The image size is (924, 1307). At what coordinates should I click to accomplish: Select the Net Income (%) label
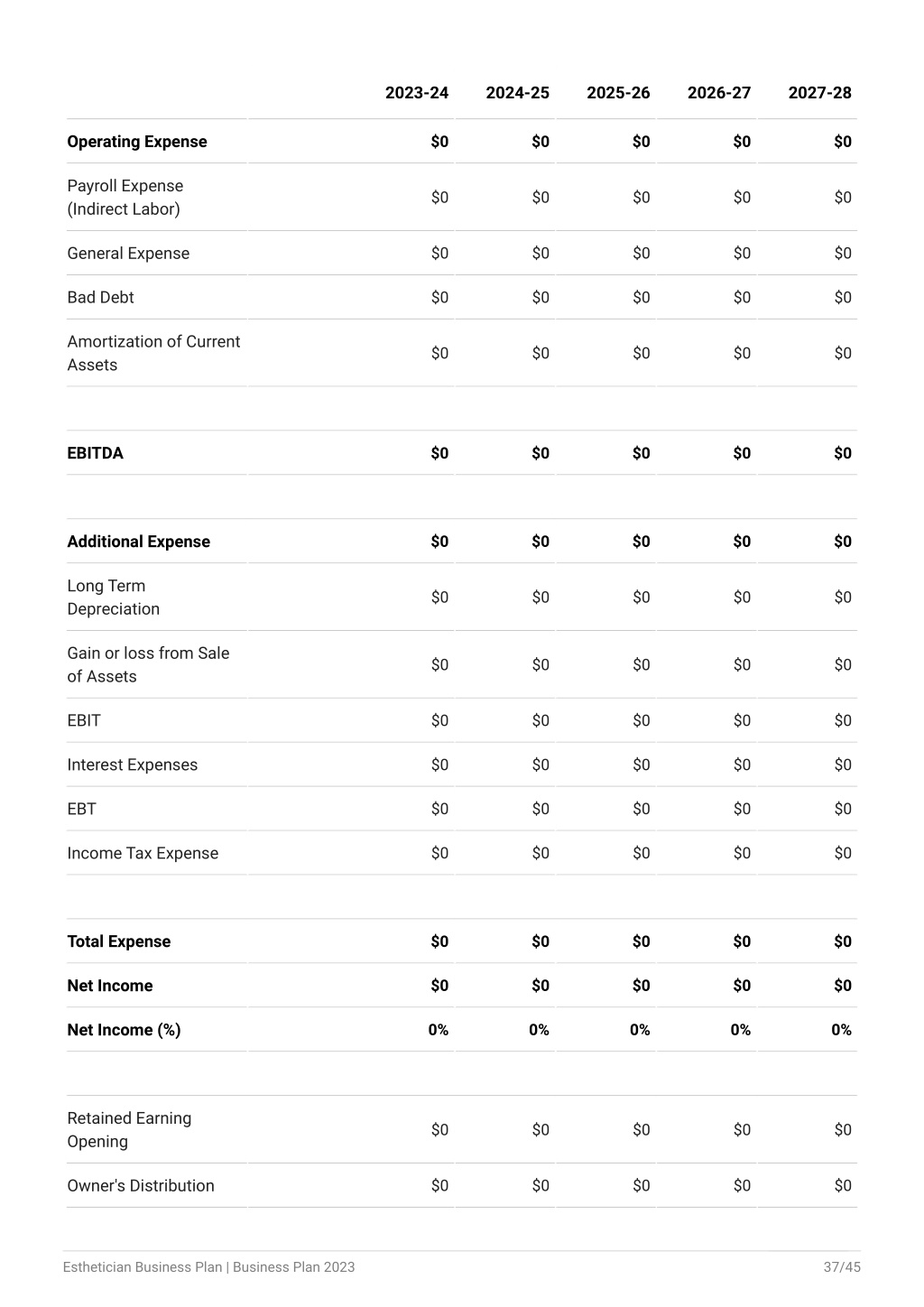click(124, 1030)
